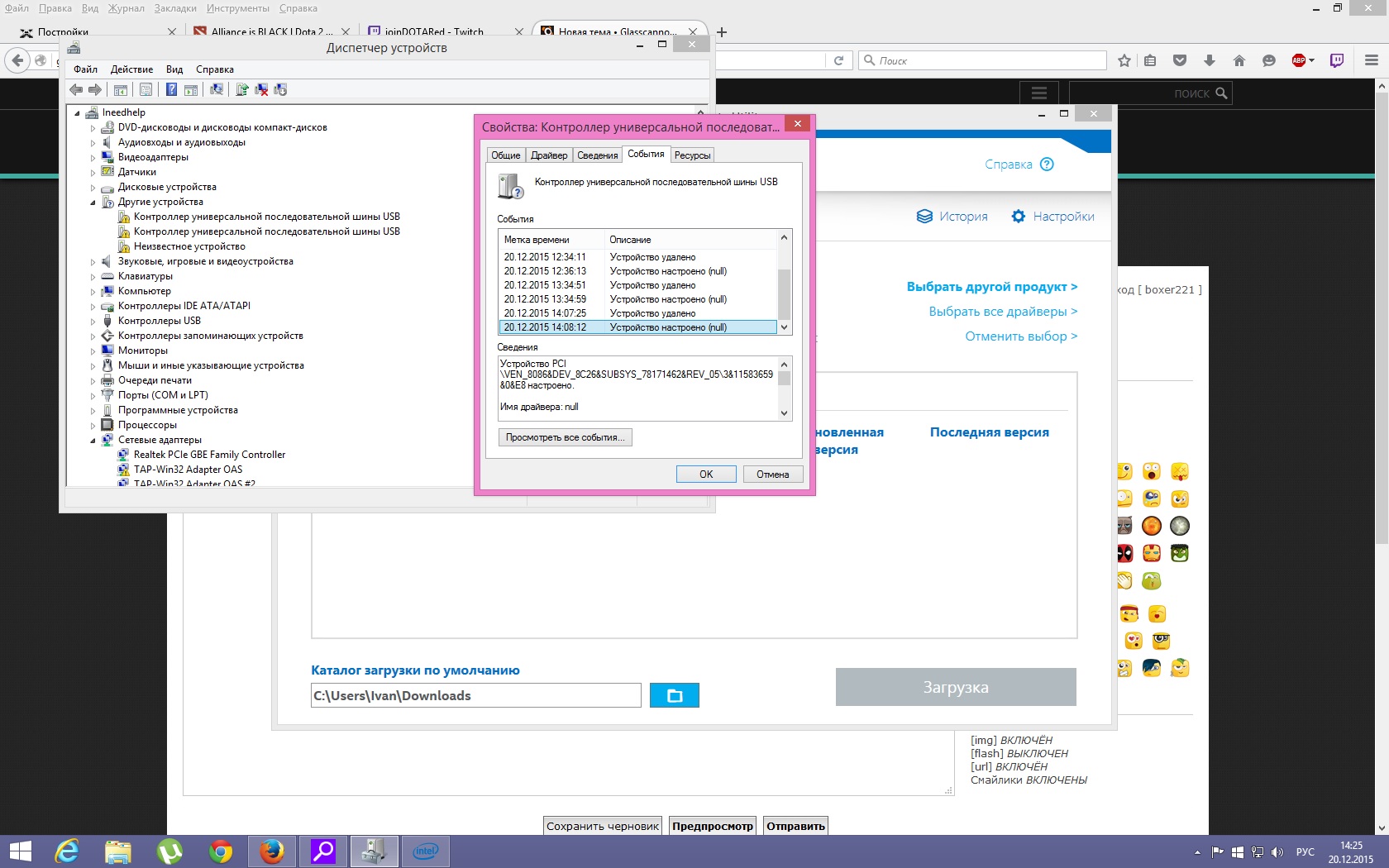Click the Pocket icon in Firefox toolbar
Image resolution: width=1389 pixels, height=868 pixels.
pos(1180,60)
